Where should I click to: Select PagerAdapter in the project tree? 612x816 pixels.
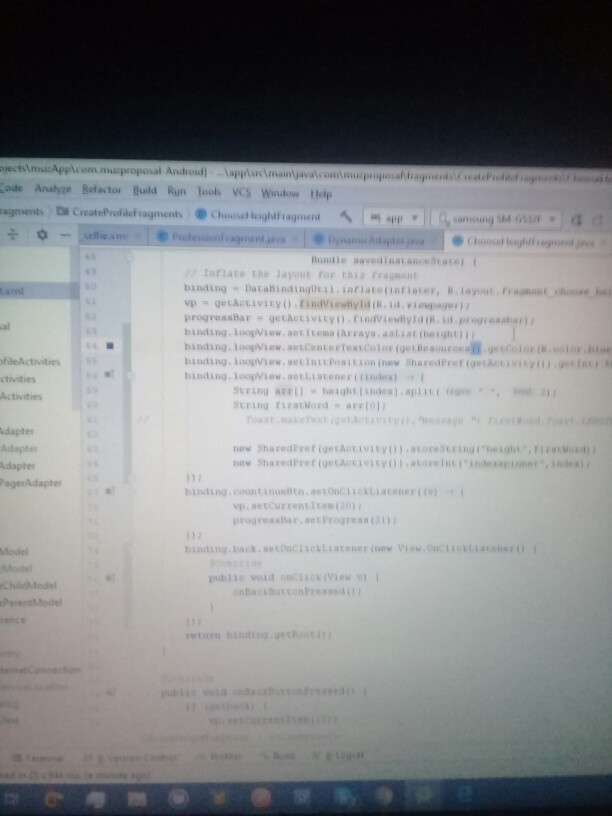31,483
